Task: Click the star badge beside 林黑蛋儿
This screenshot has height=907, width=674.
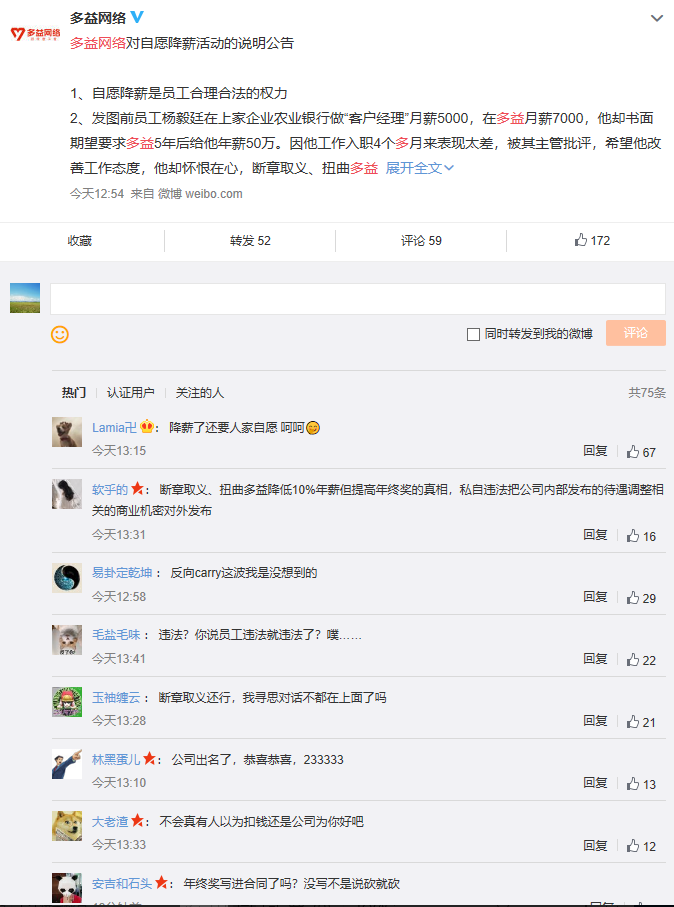Action: point(149,758)
